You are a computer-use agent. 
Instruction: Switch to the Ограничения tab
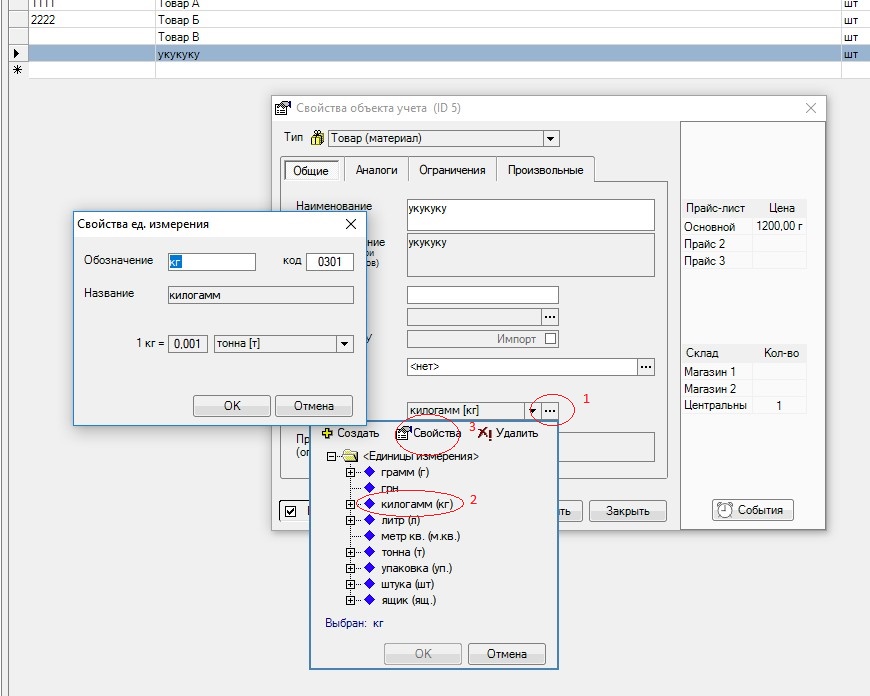[x=452, y=170]
